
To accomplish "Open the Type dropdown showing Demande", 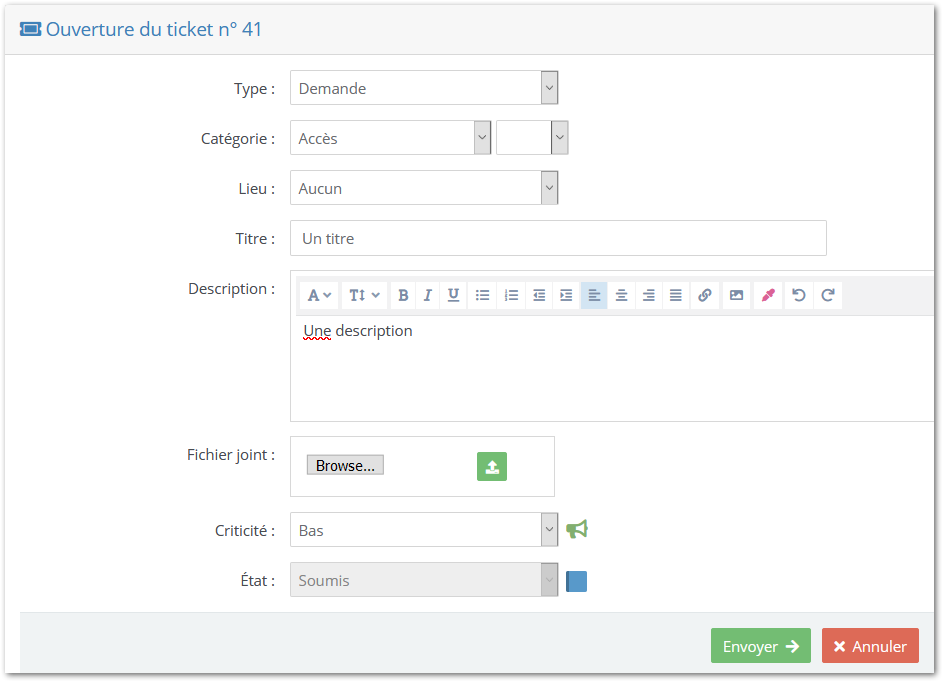I will [x=424, y=88].
